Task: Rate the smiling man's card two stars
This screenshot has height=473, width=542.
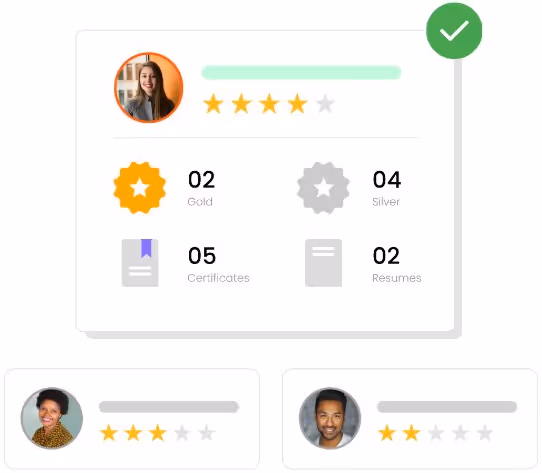Action: (411, 433)
